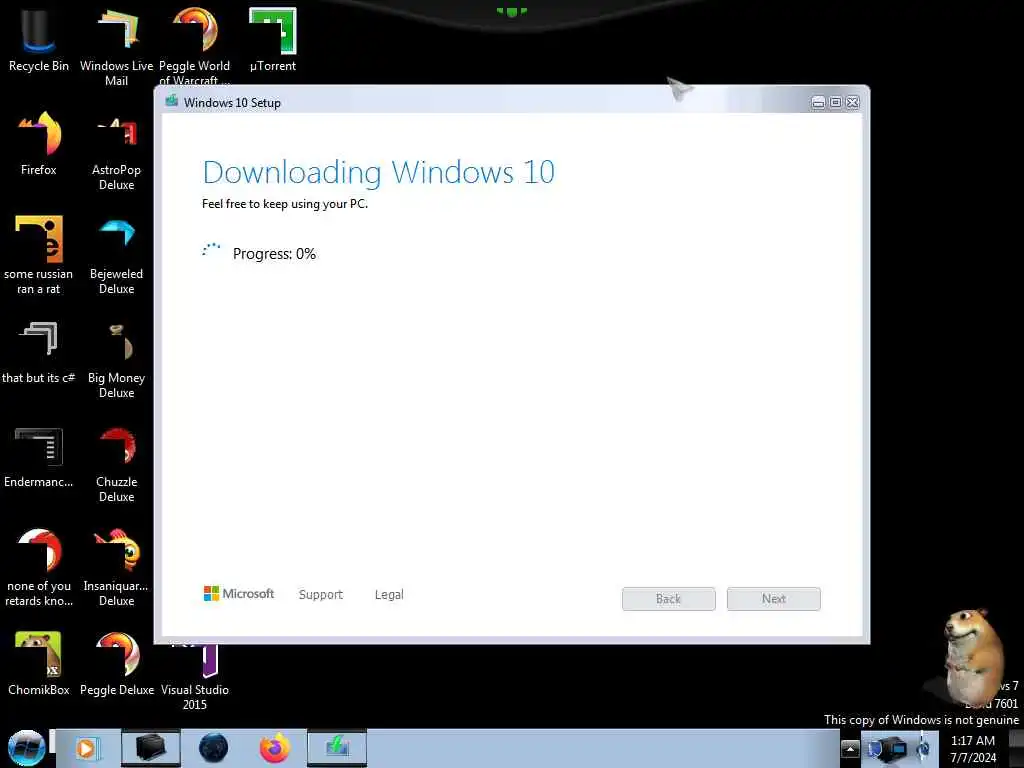Viewport: 1024px width, 768px height.
Task: Click the Big Money Deluxe desktop icon
Action: pos(116,359)
